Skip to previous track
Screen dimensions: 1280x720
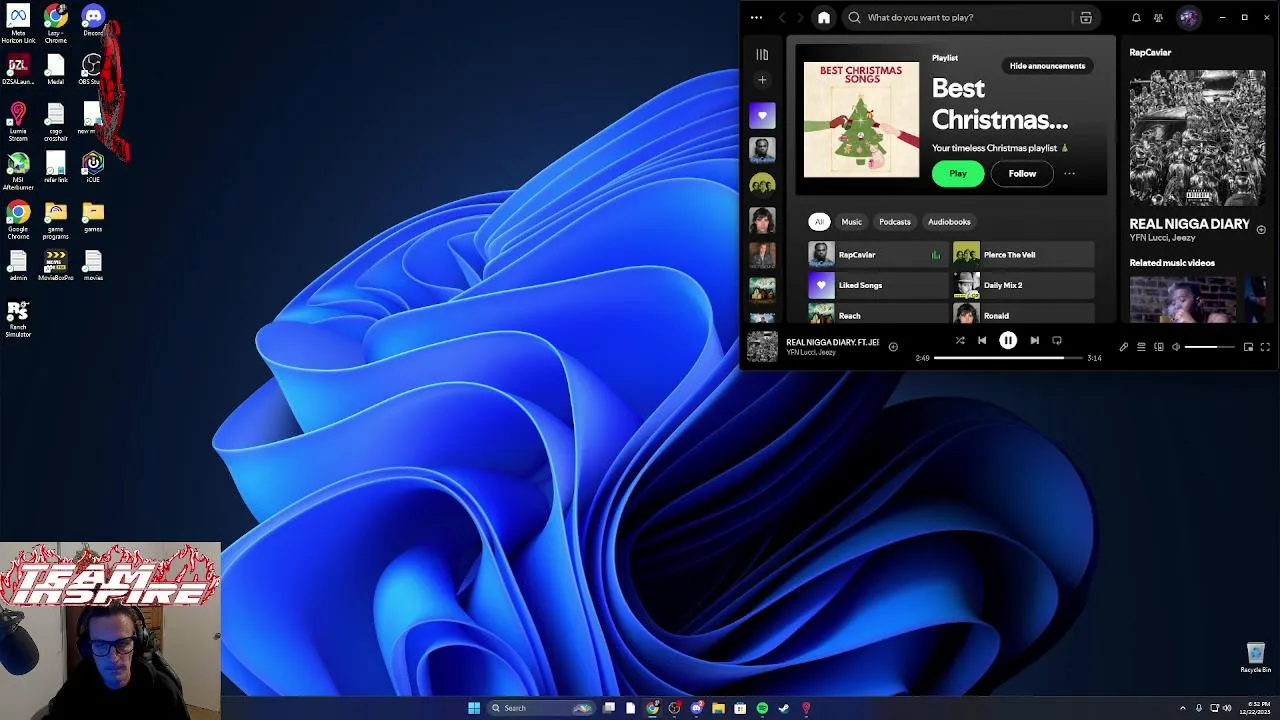(982, 341)
